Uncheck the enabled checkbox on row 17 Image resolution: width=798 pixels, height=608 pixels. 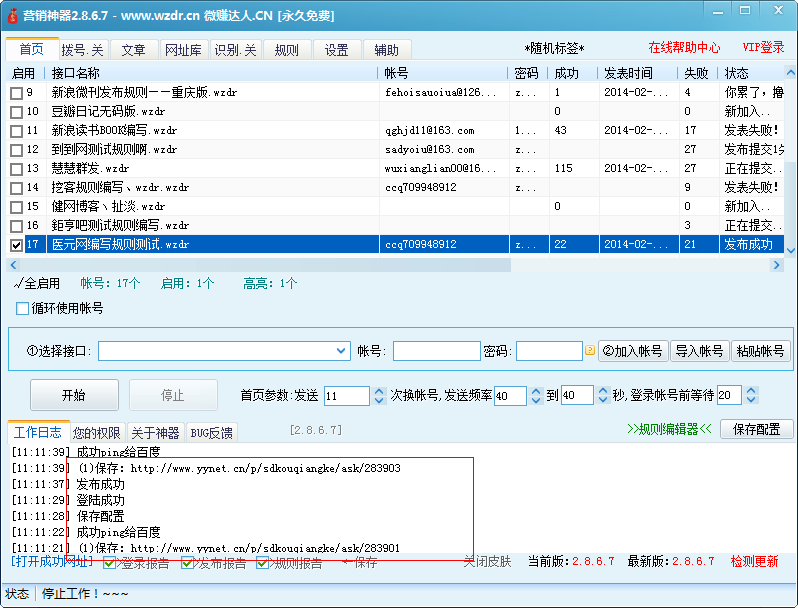coord(16,245)
